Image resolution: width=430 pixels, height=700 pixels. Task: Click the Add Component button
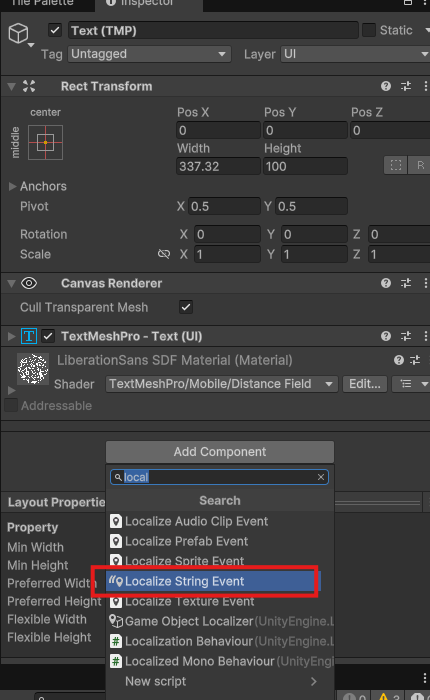pos(220,452)
